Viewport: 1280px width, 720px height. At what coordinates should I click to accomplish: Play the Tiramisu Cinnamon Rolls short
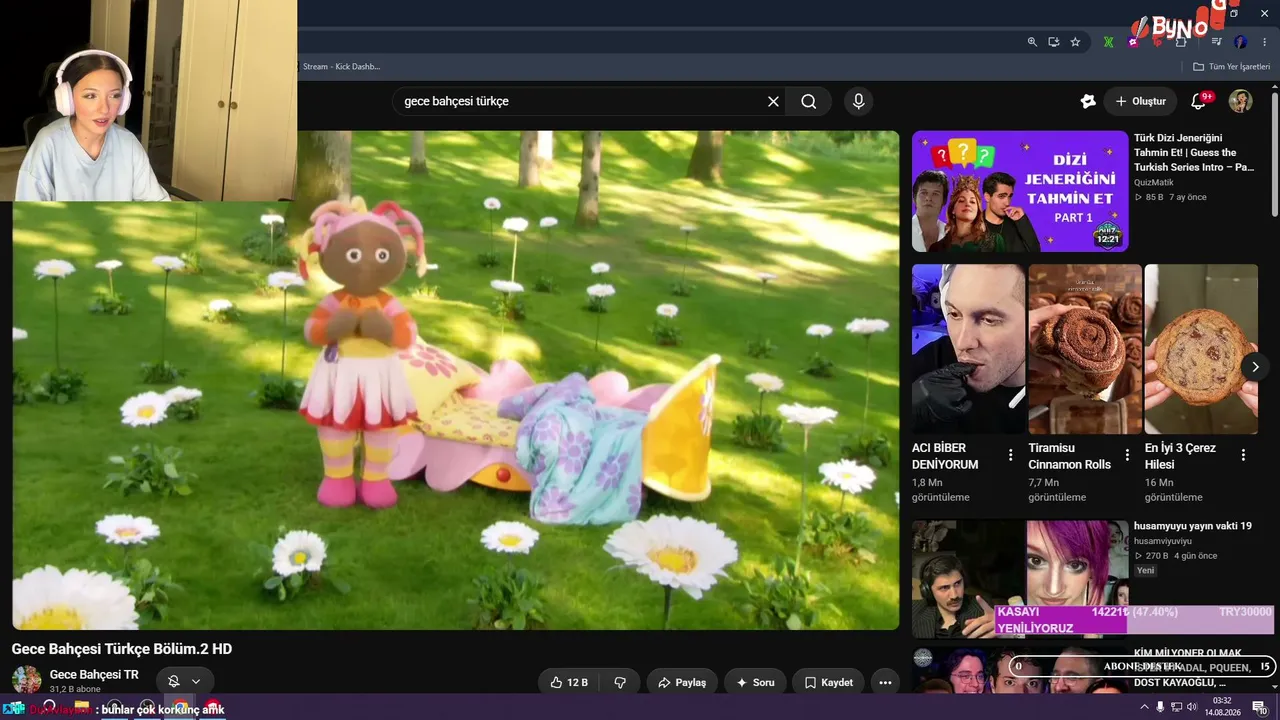(x=1085, y=349)
